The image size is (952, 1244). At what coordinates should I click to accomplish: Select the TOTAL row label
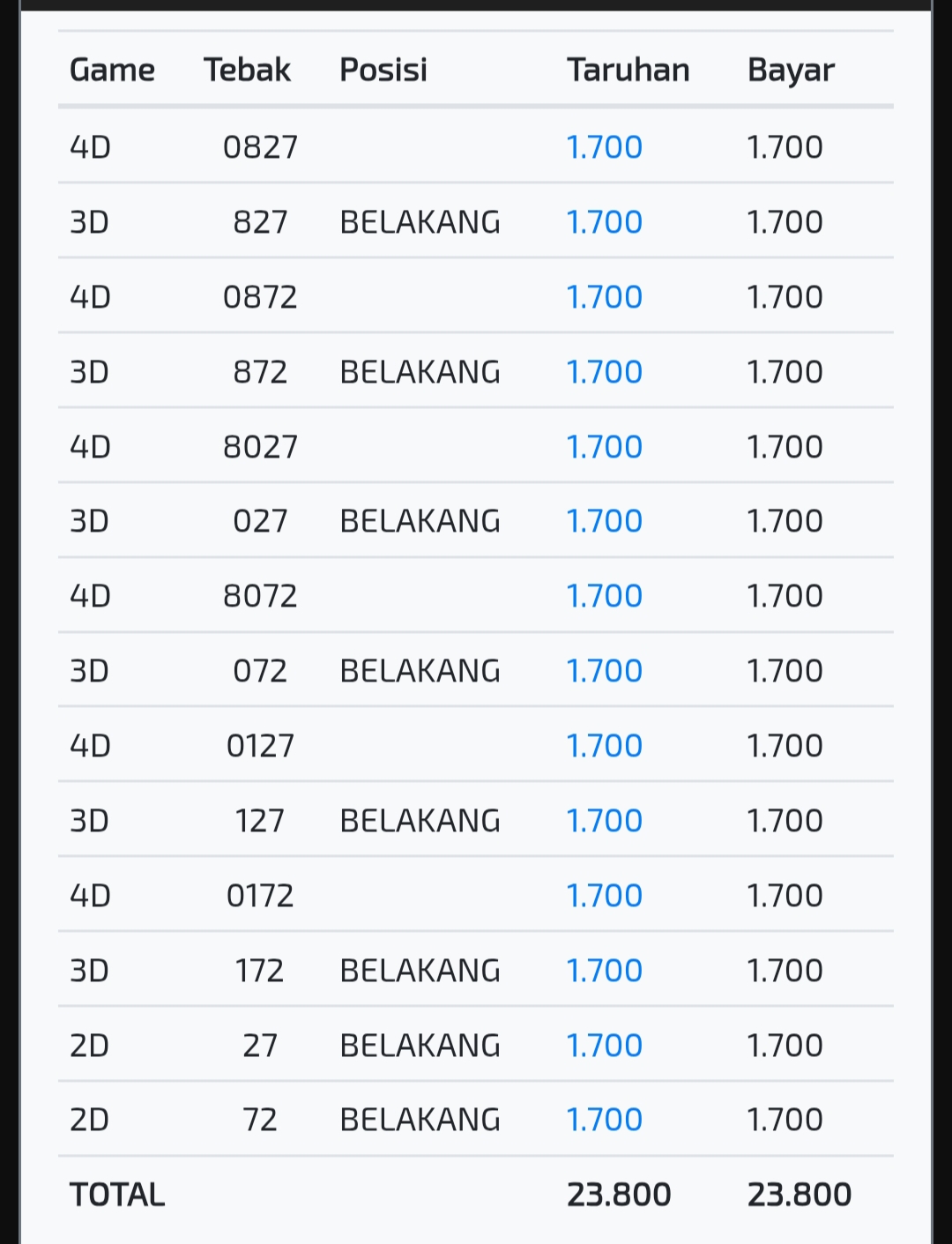117,1195
